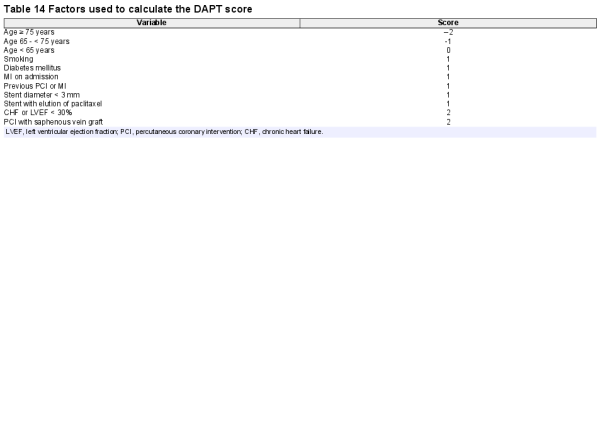The image size is (600, 436).
Task: Click the 'CHF or LVEF < 30%' row label
Action: tap(38, 113)
